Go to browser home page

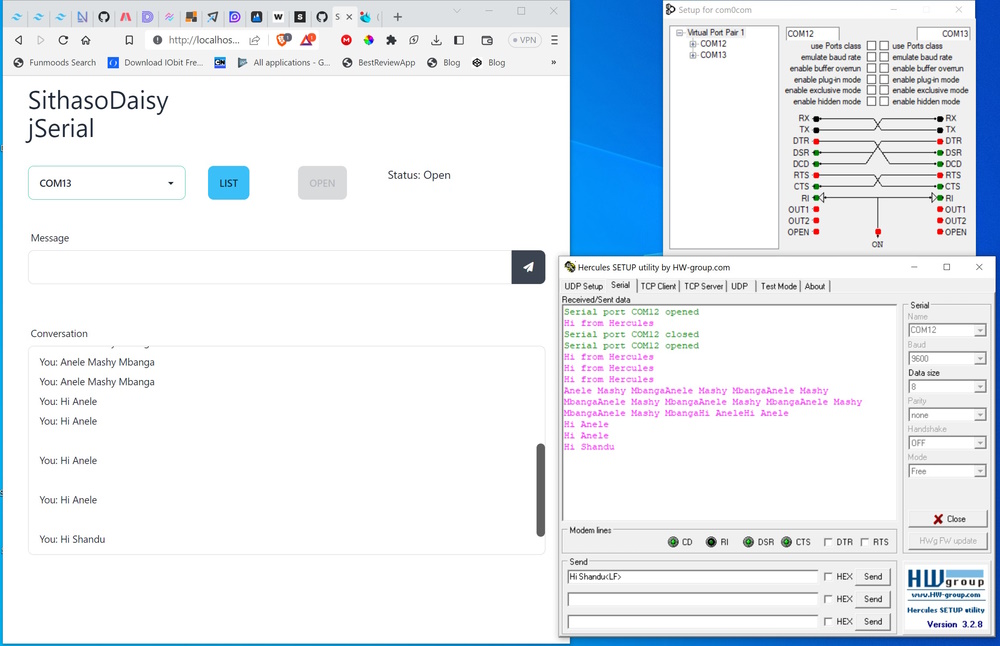(85, 40)
